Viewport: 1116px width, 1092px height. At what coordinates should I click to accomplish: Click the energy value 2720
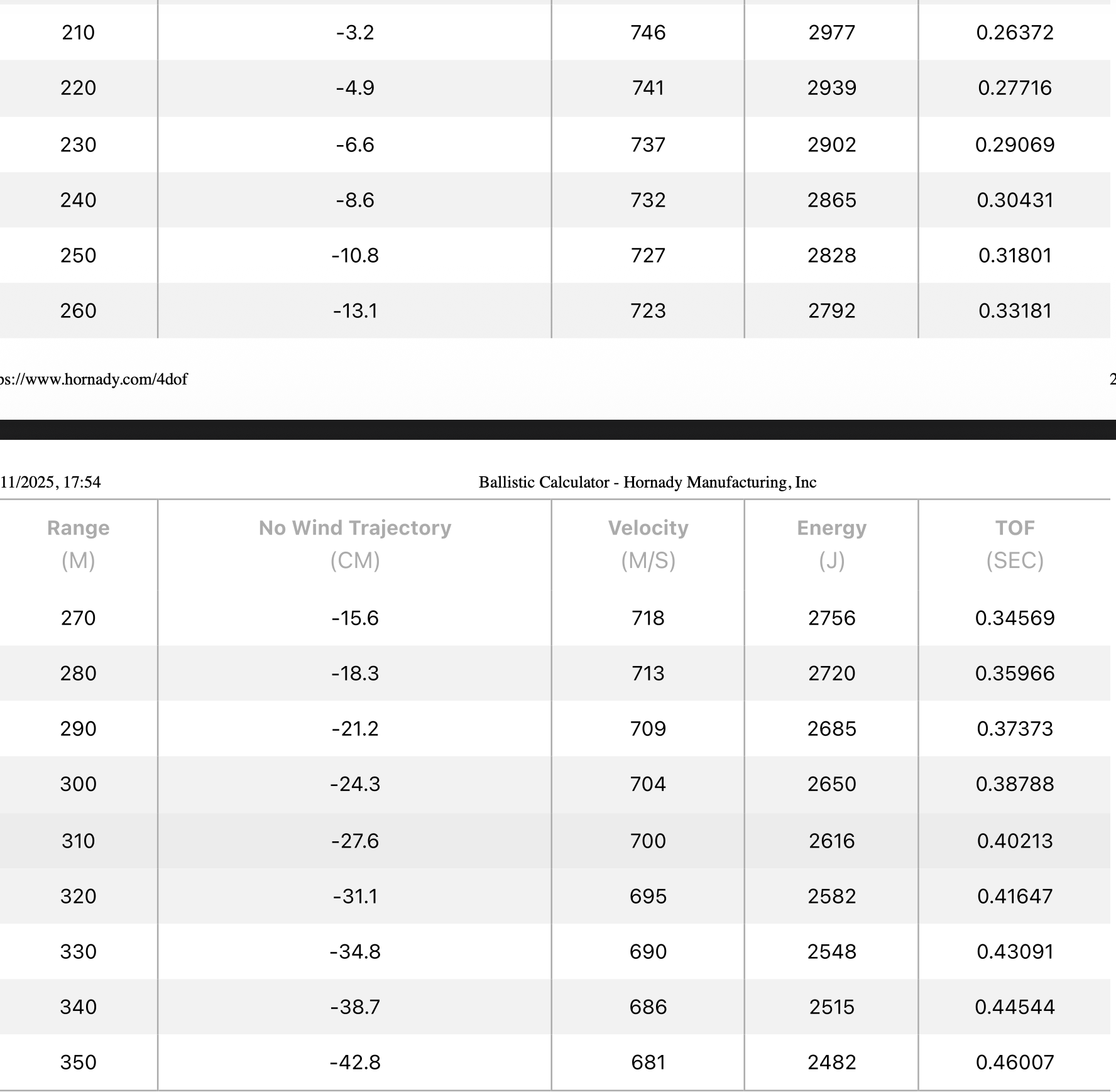click(831, 674)
